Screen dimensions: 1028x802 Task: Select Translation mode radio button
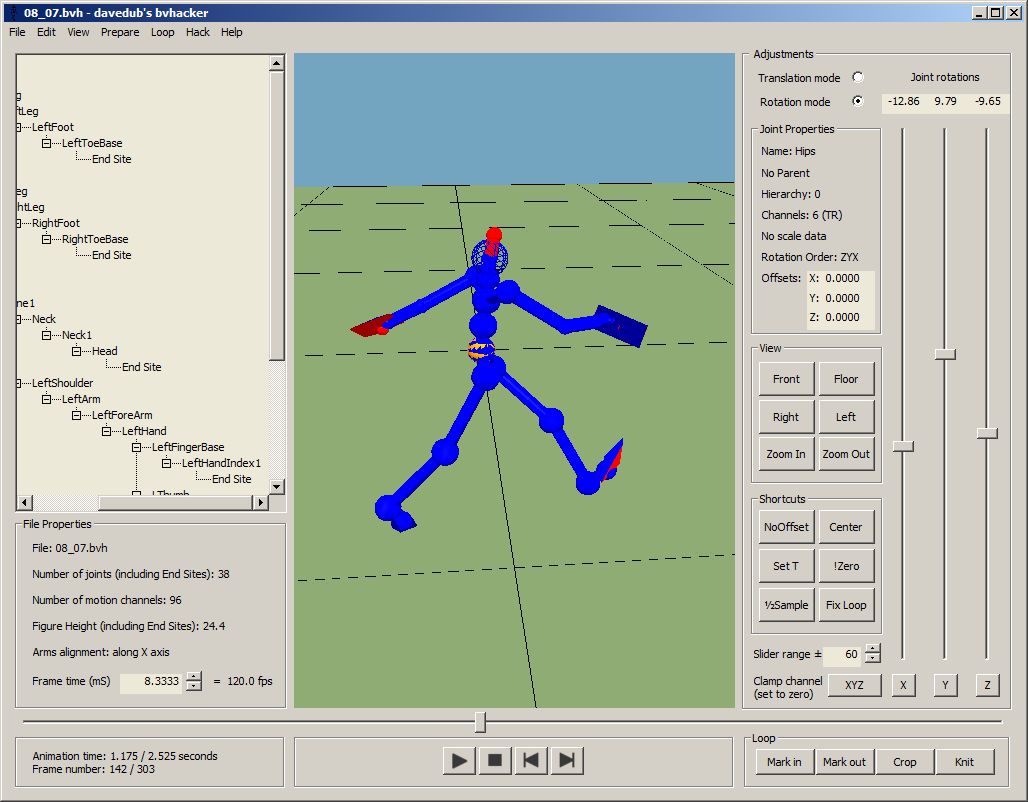tap(858, 77)
